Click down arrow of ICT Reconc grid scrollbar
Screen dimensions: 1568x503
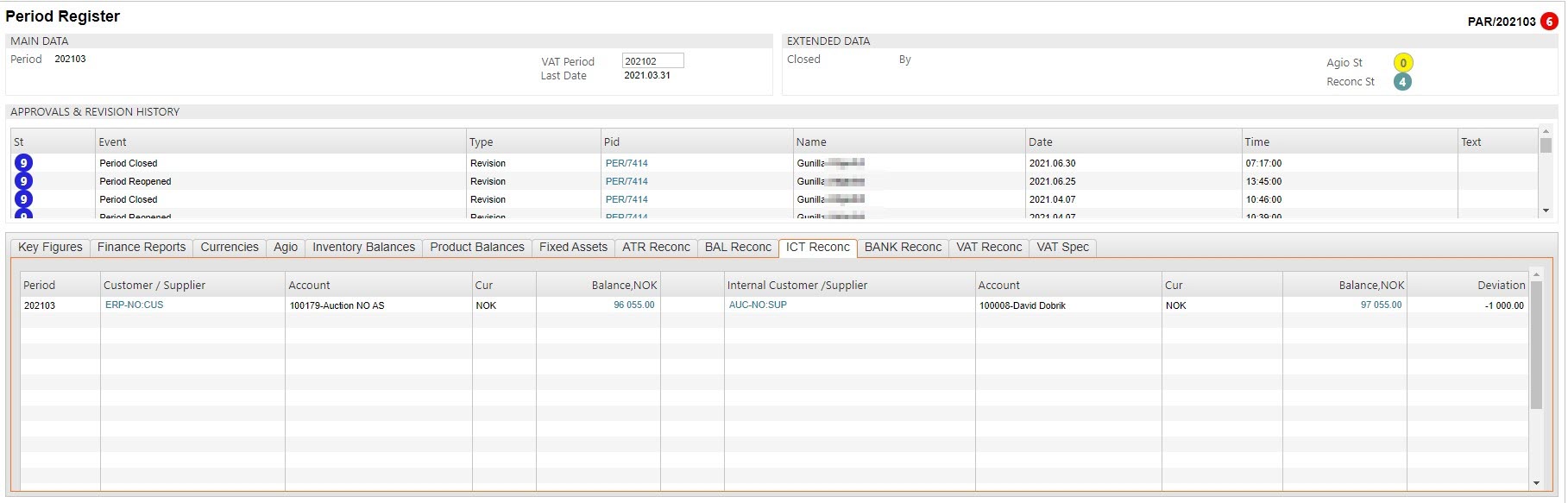click(x=1536, y=483)
